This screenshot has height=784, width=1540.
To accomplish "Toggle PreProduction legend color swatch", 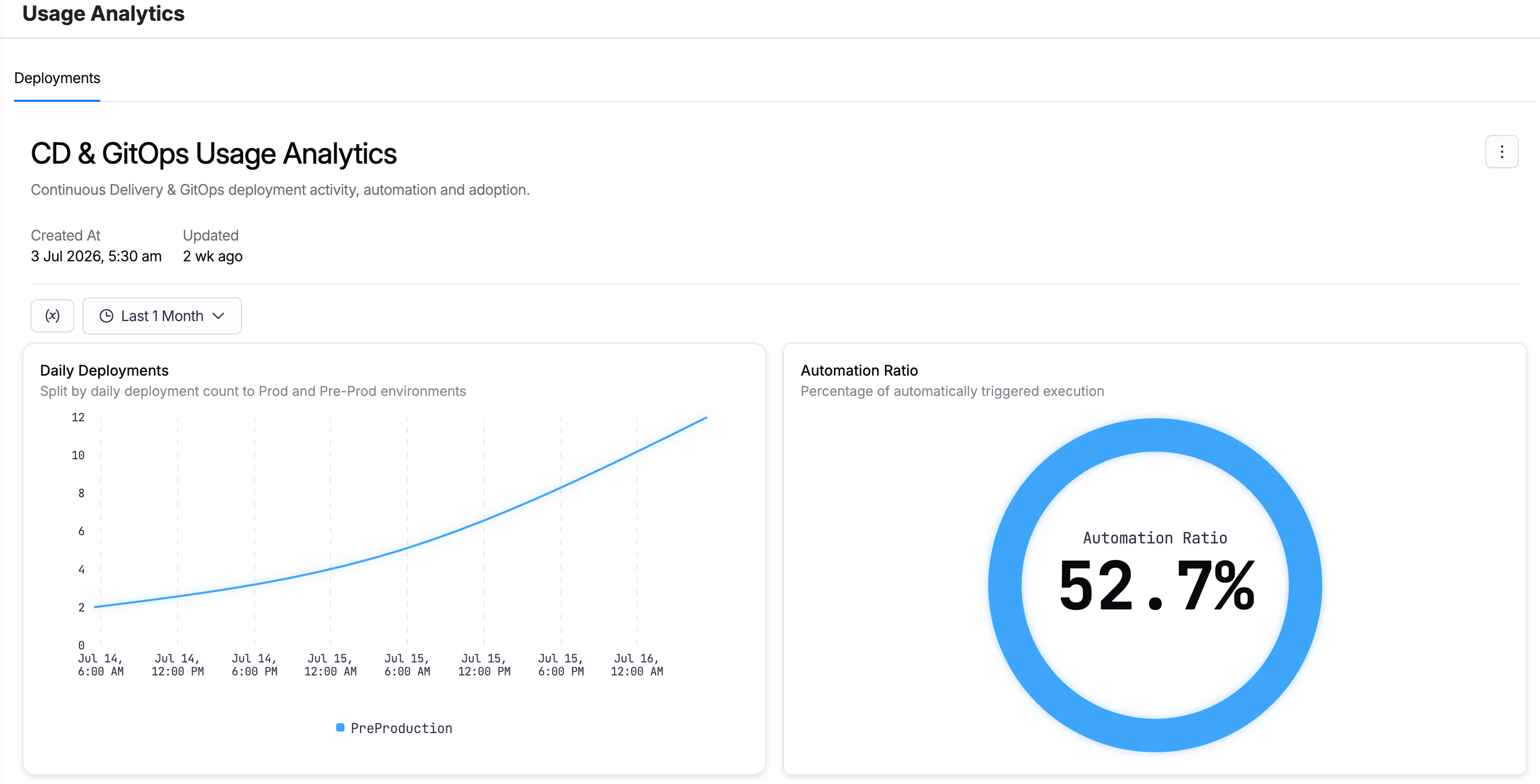I will tap(340, 728).
